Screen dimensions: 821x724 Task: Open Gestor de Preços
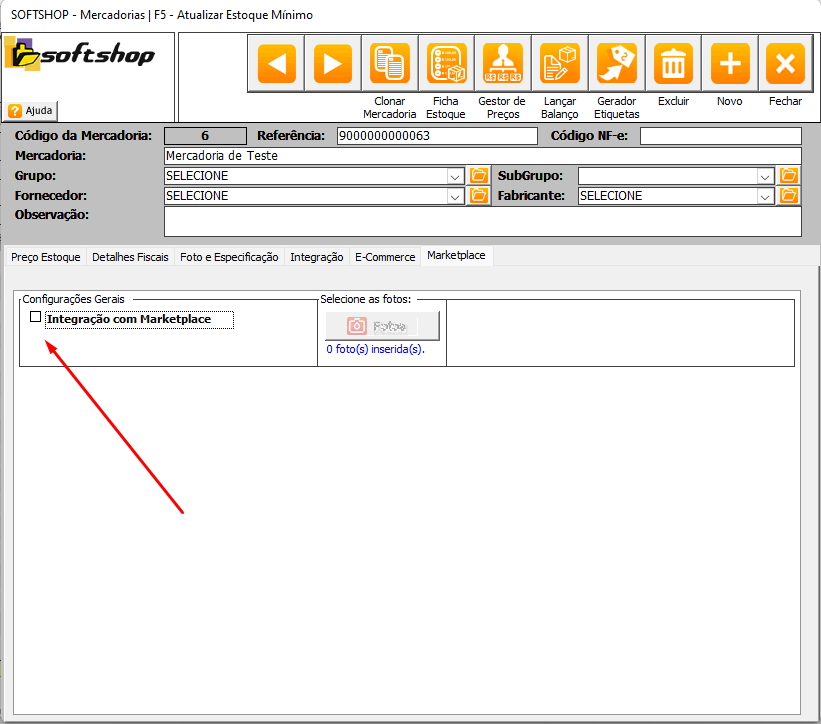point(502,64)
